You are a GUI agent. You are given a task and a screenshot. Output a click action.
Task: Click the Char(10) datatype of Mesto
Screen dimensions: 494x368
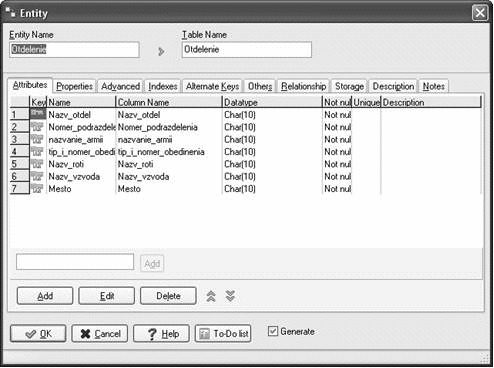click(x=272, y=189)
